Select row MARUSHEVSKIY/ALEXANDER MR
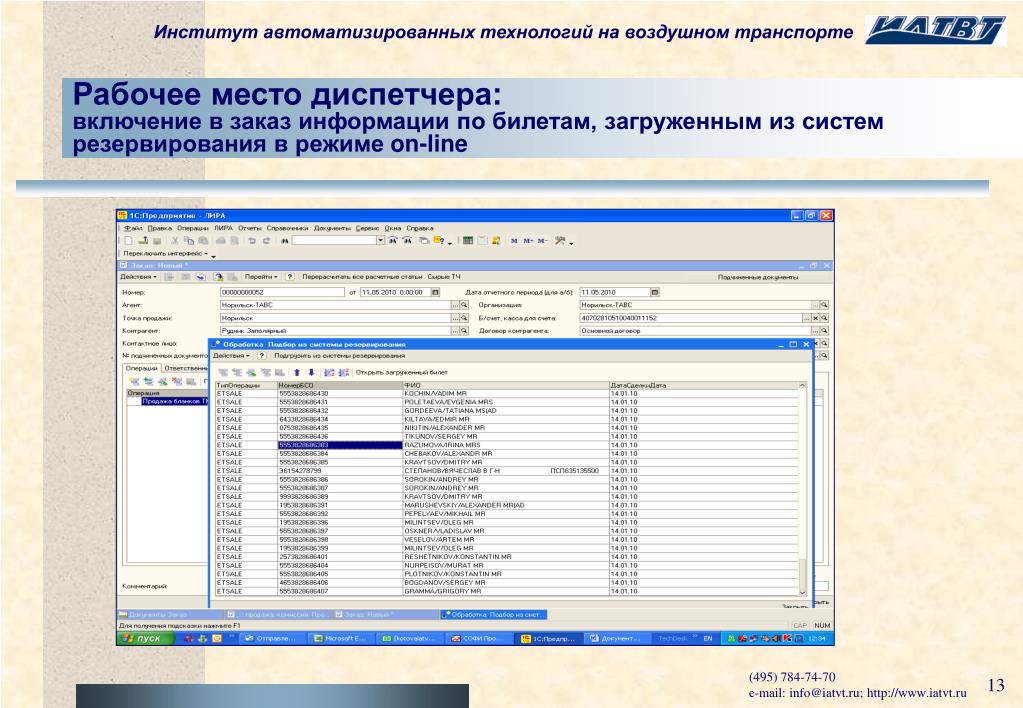The height and width of the screenshot is (708, 1023). click(x=506, y=505)
